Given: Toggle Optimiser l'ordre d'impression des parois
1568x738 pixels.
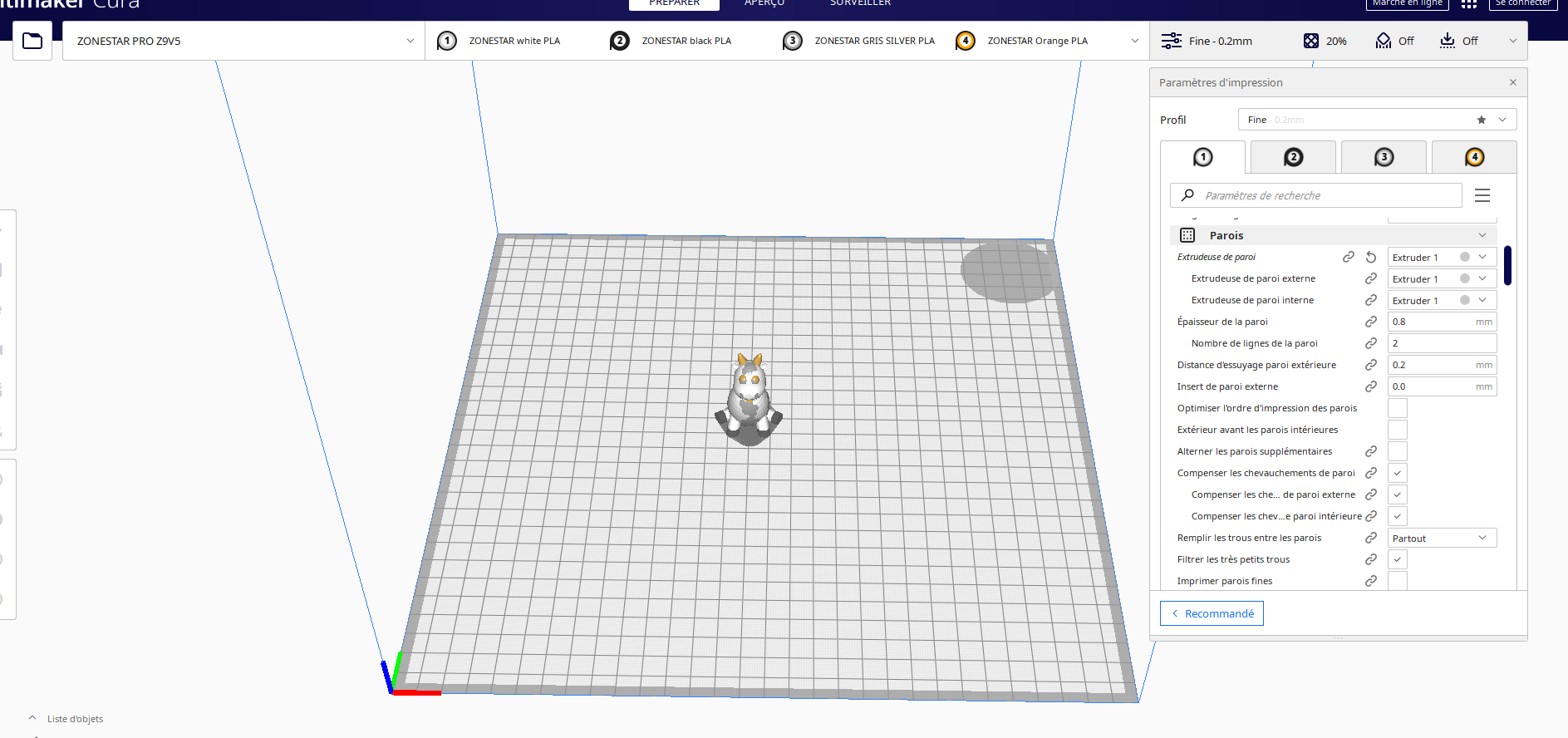Looking at the screenshot, I should click(1398, 408).
